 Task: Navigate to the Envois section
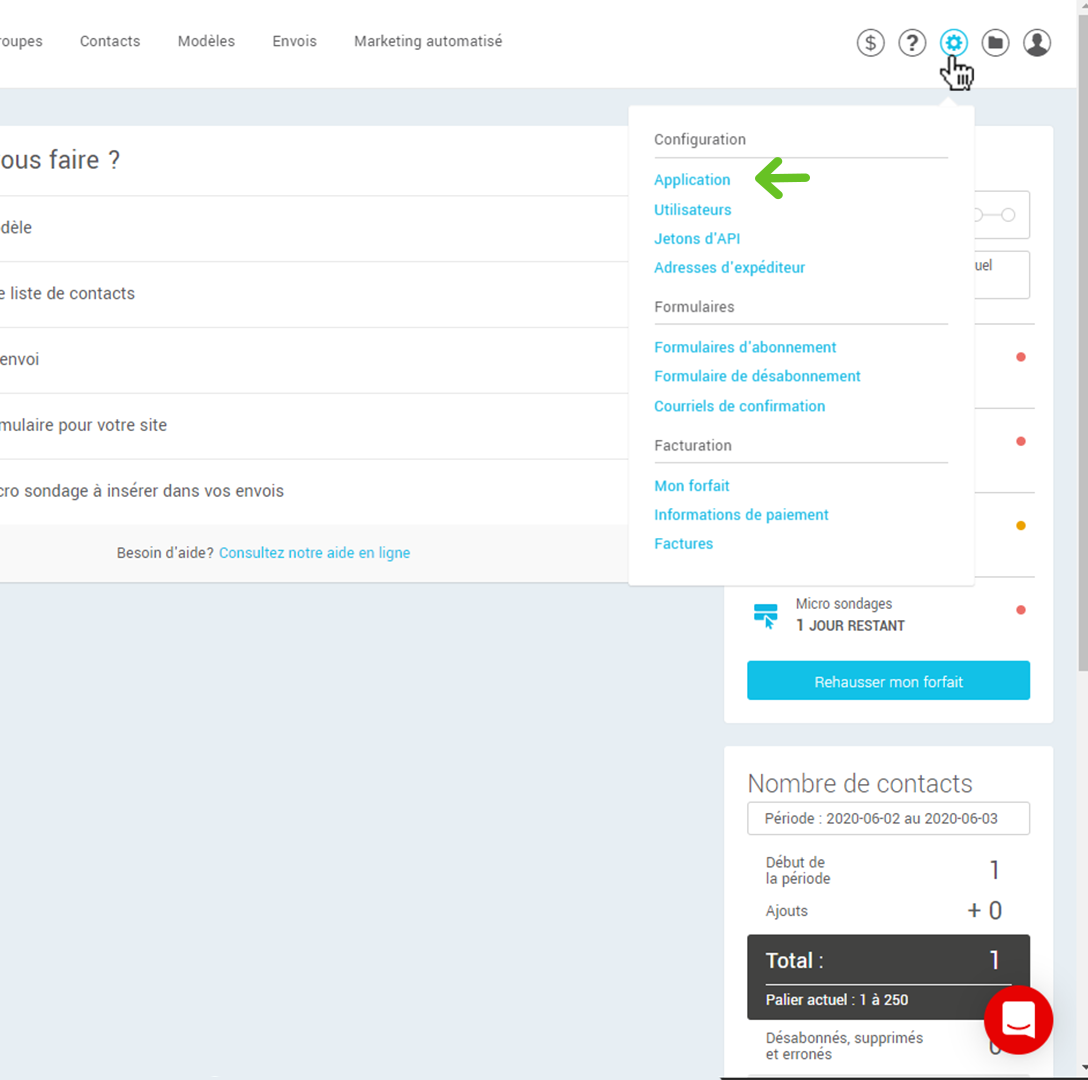click(294, 41)
